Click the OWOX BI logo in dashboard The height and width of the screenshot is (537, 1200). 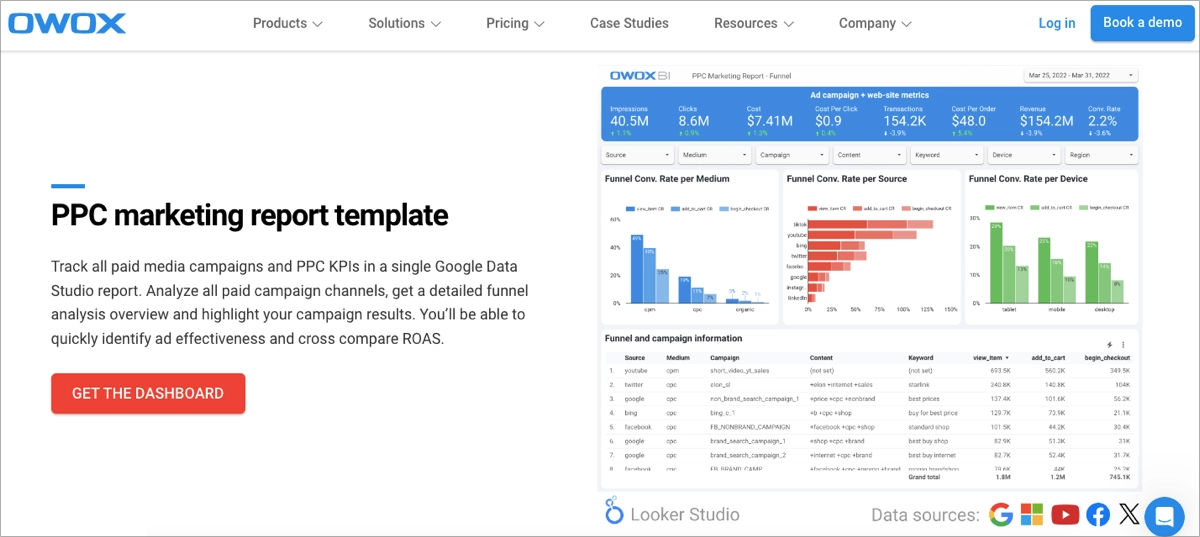pyautogui.click(x=640, y=75)
